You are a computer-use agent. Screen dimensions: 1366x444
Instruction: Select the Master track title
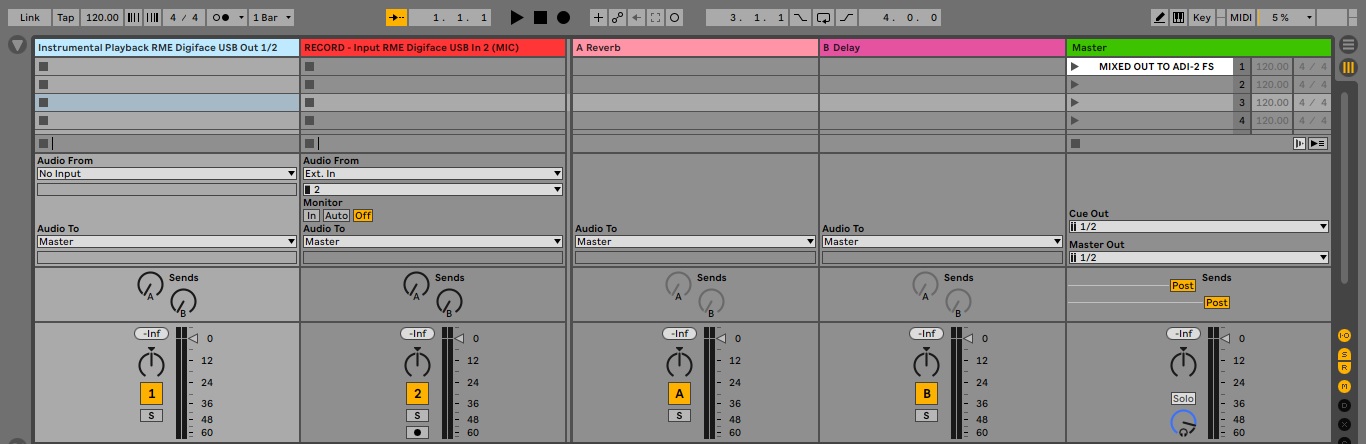tap(1199, 48)
